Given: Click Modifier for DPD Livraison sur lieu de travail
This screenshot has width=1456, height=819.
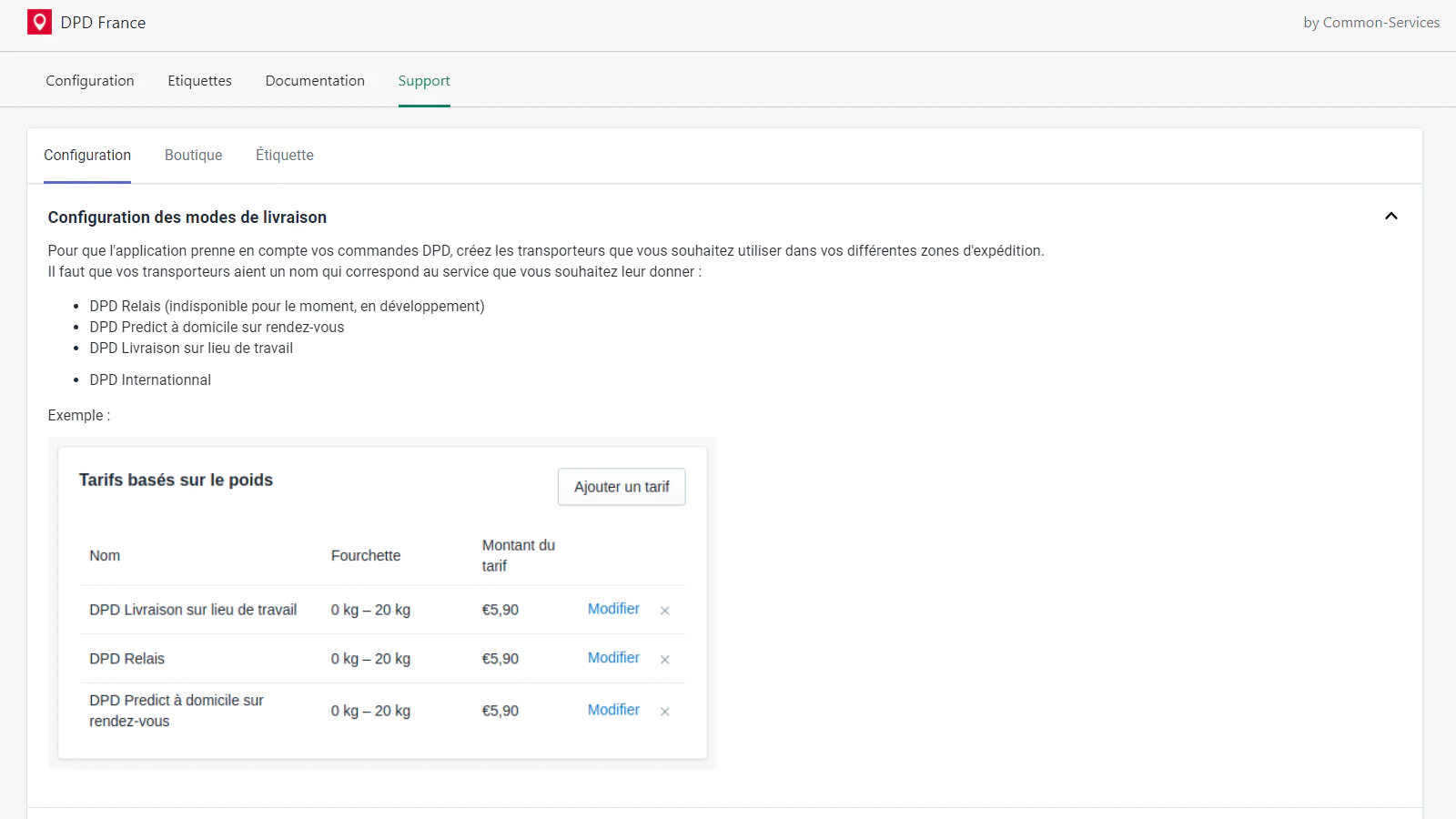Looking at the screenshot, I should (613, 609).
